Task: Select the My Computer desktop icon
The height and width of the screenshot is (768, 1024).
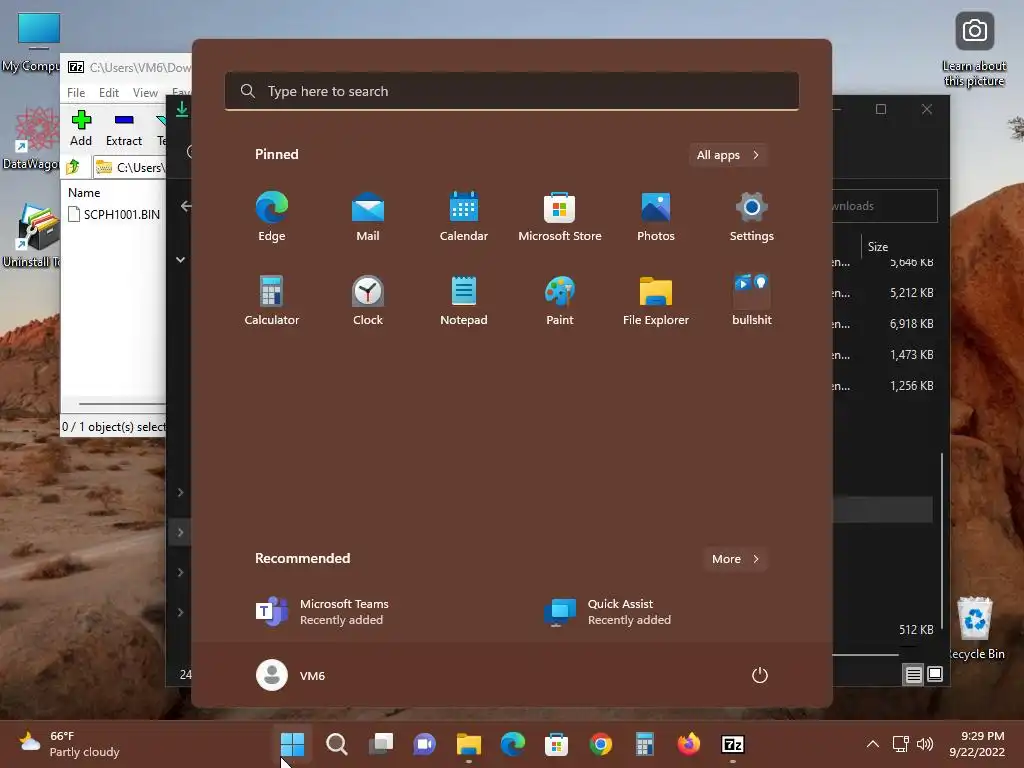Action: pos(31,42)
